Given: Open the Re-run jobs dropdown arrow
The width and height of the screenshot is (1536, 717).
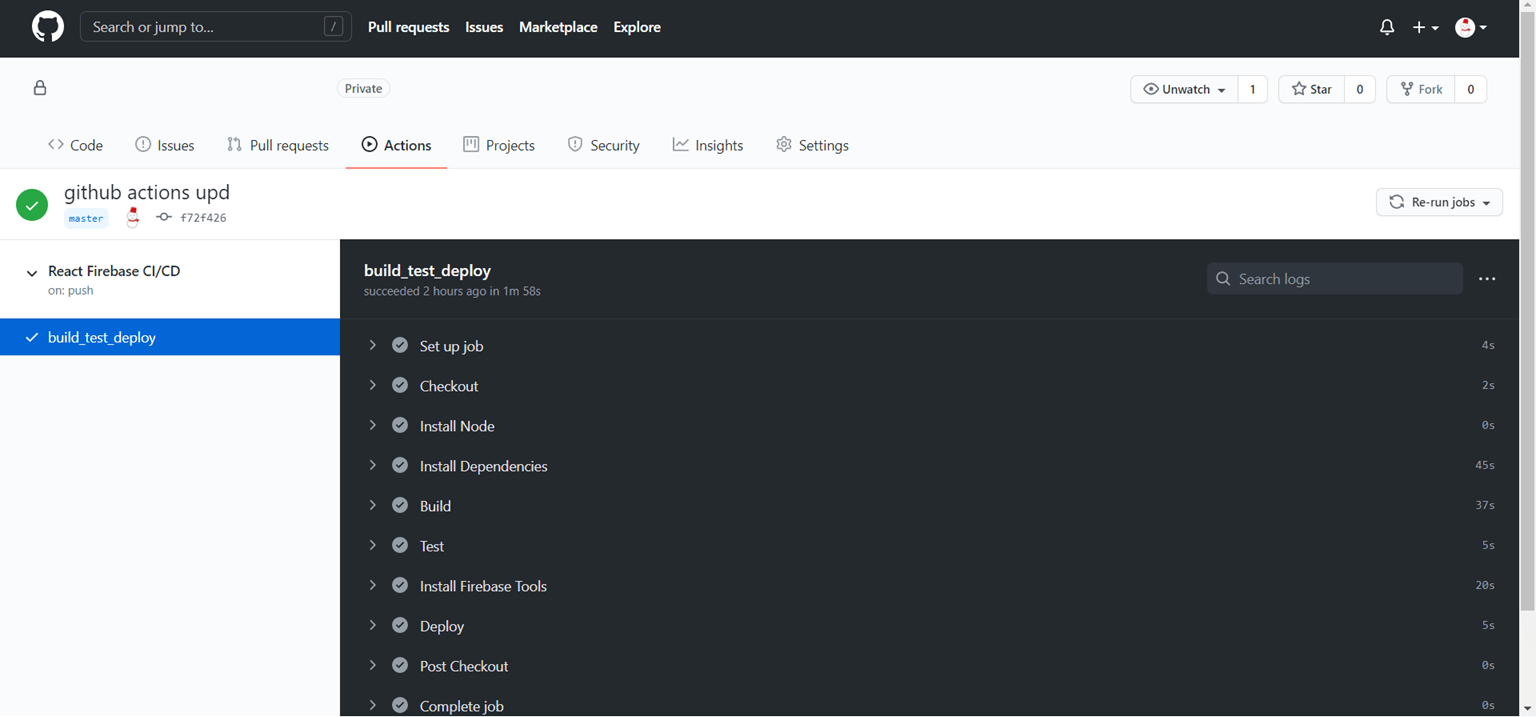Looking at the screenshot, I should tap(1487, 202).
